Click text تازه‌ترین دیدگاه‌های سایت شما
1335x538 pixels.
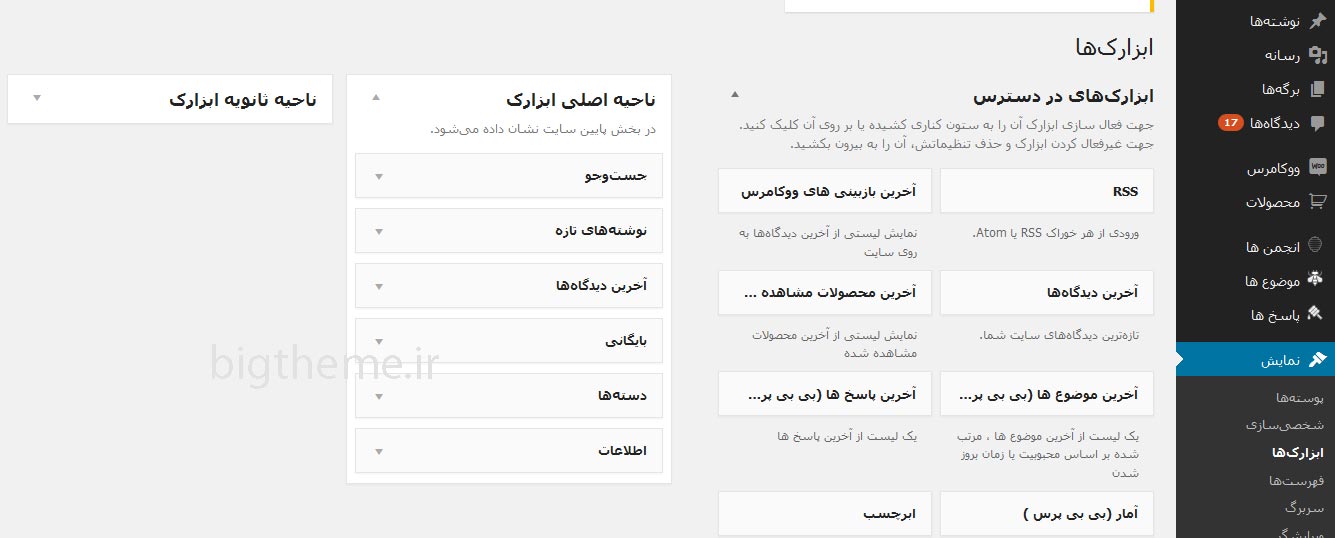1059,335
